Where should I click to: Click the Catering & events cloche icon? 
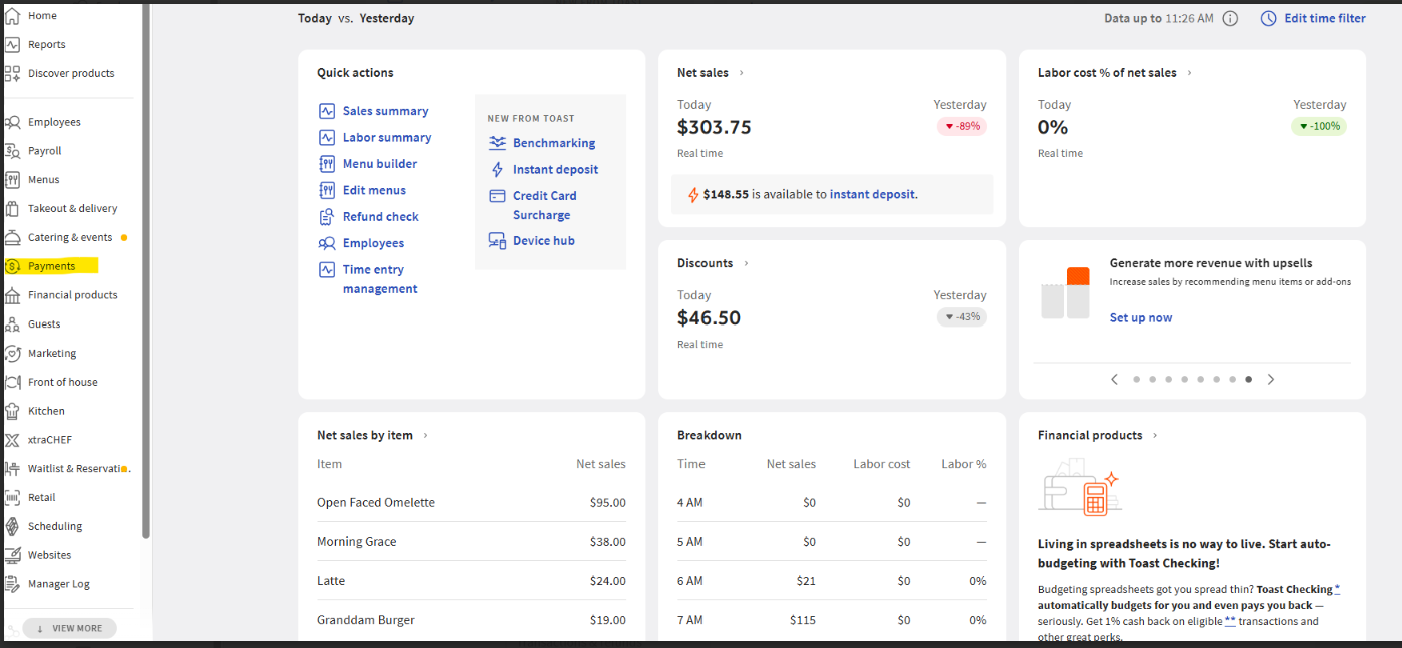tap(13, 237)
